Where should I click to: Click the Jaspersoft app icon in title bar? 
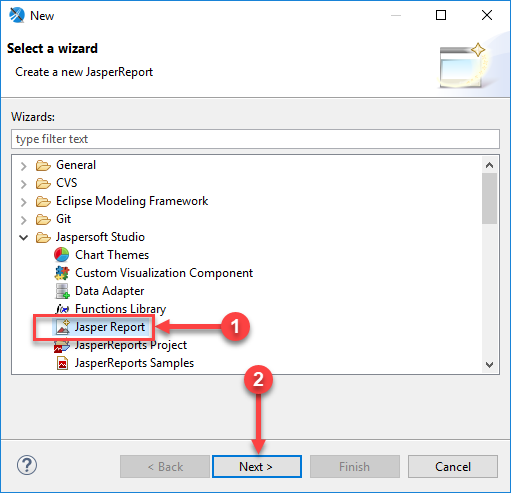17,15
